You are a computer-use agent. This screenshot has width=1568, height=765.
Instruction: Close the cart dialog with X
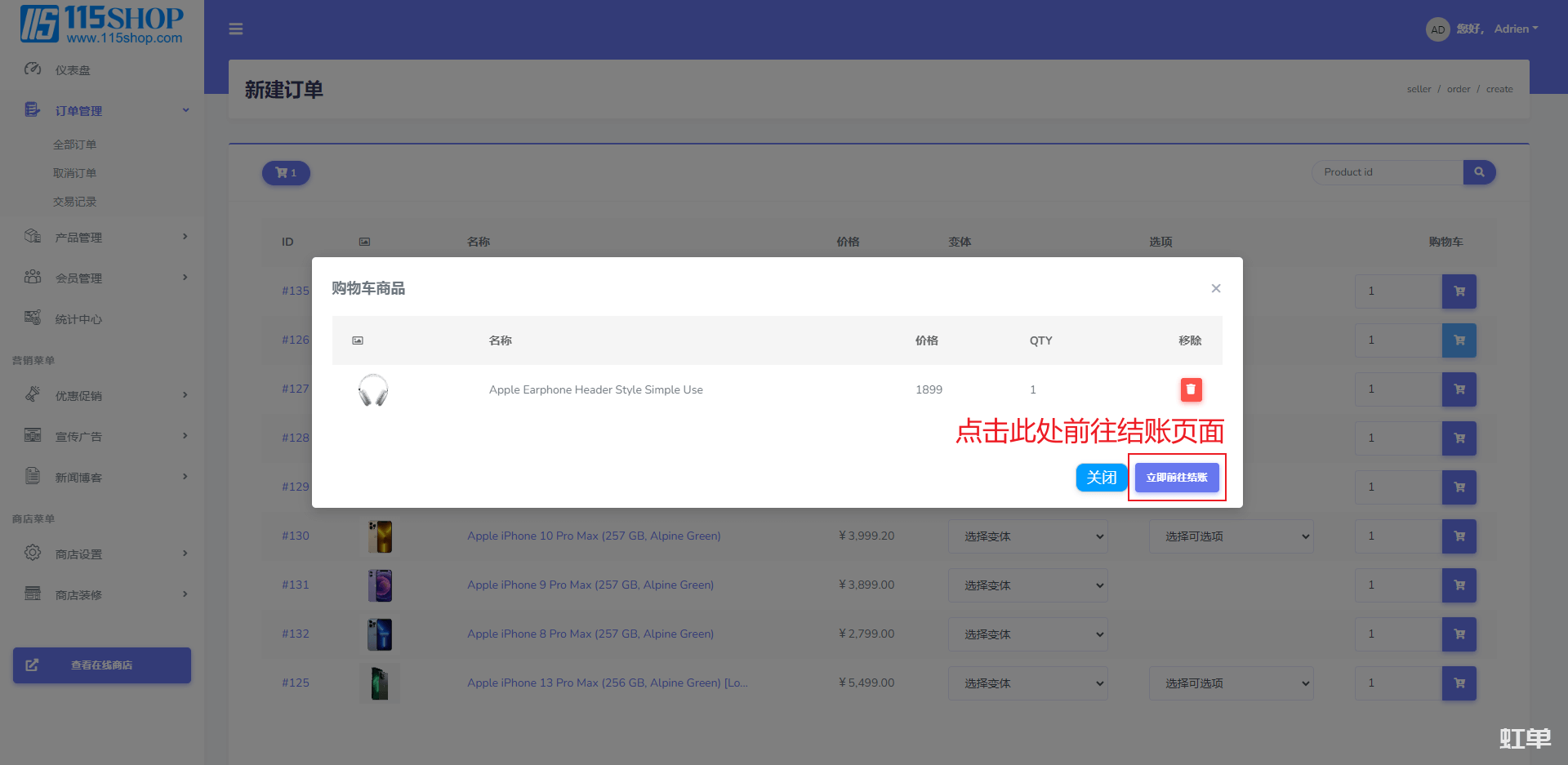point(1216,288)
